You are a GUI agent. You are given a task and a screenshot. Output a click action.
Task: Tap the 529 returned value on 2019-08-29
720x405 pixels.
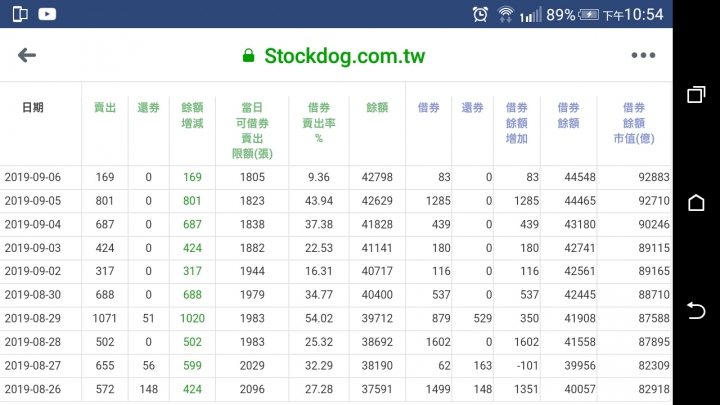[483, 318]
